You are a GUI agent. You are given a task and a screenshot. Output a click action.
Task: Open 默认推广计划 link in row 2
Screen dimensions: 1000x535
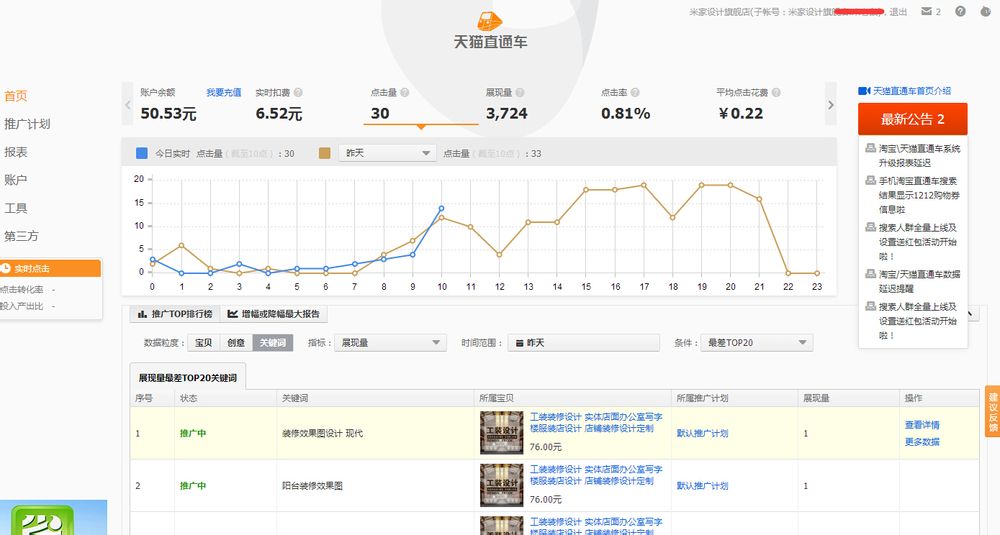click(x=702, y=485)
